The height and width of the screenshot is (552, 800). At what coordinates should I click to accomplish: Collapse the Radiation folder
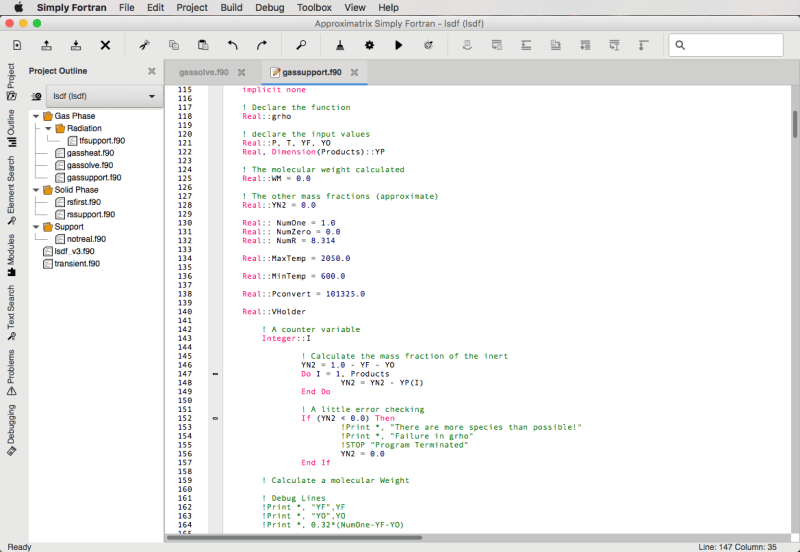point(48,129)
